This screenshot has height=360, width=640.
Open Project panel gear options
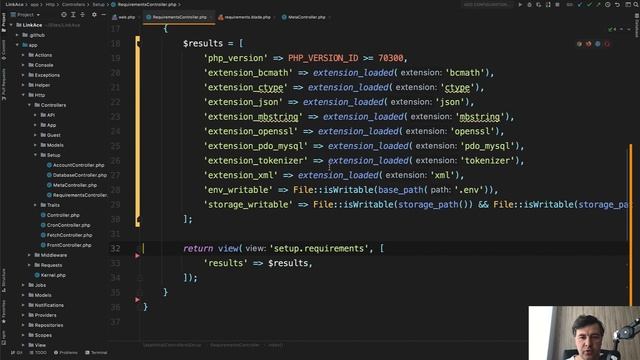pyautogui.click(x=94, y=15)
